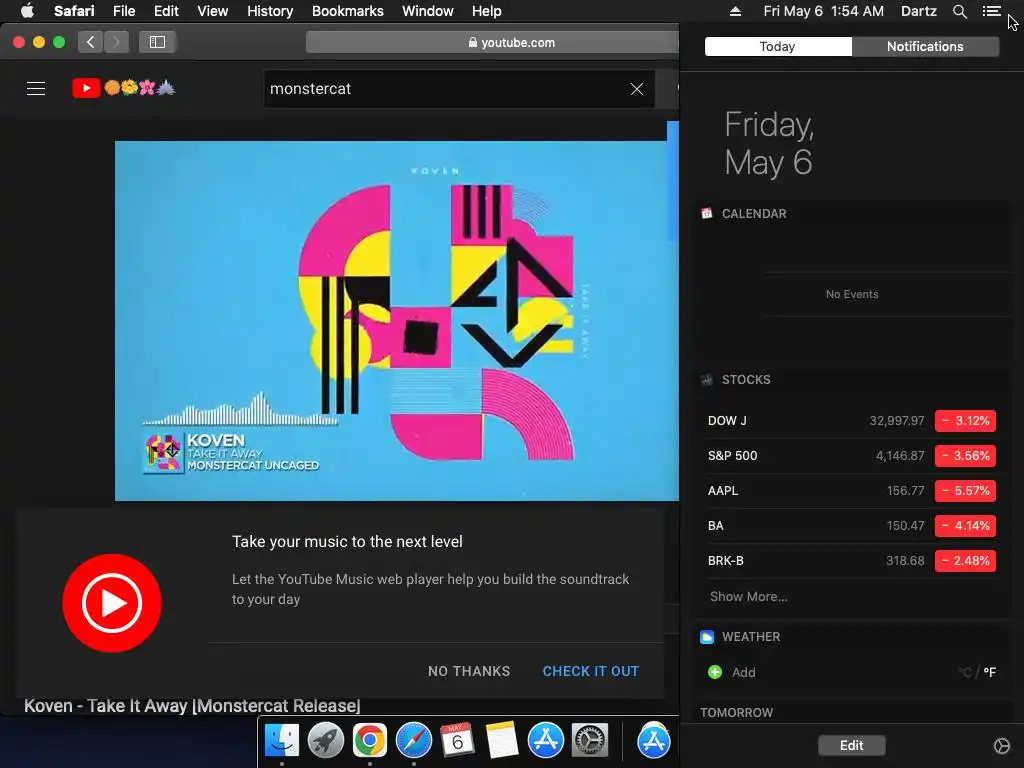Click the Edit widgets button
The height and width of the screenshot is (768, 1024).
[852, 745]
